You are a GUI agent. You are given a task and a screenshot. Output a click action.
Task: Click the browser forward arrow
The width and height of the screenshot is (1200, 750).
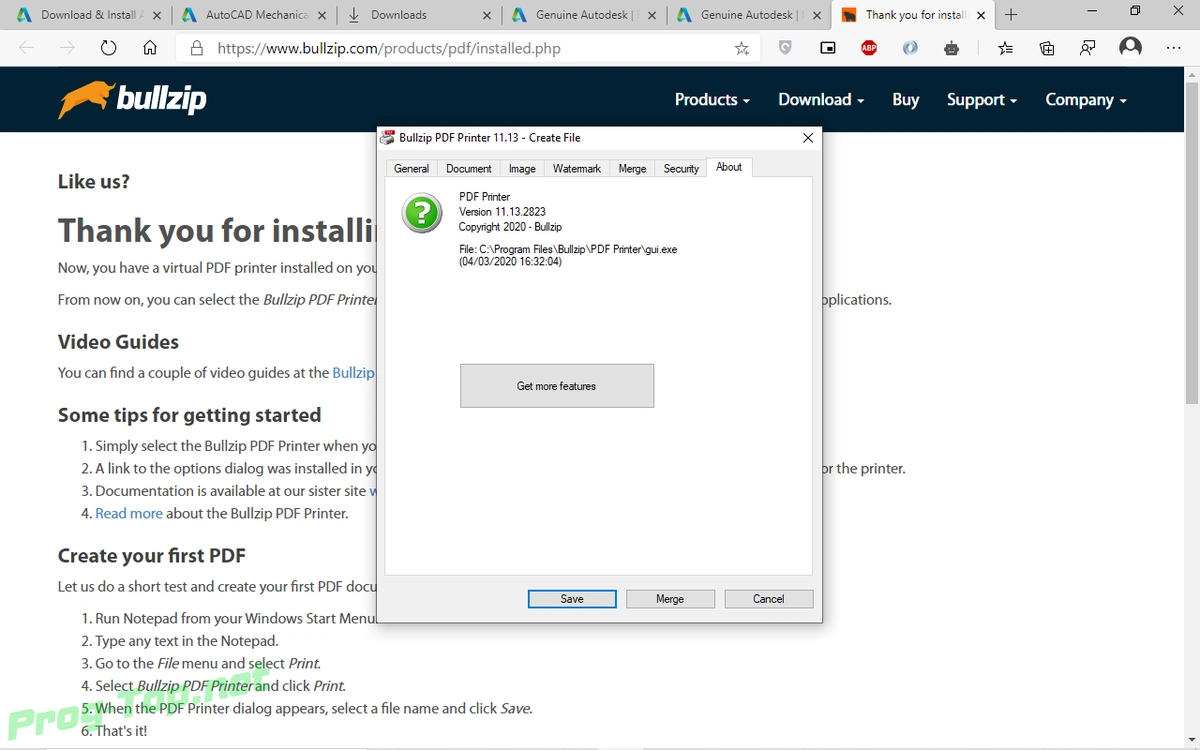[67, 48]
